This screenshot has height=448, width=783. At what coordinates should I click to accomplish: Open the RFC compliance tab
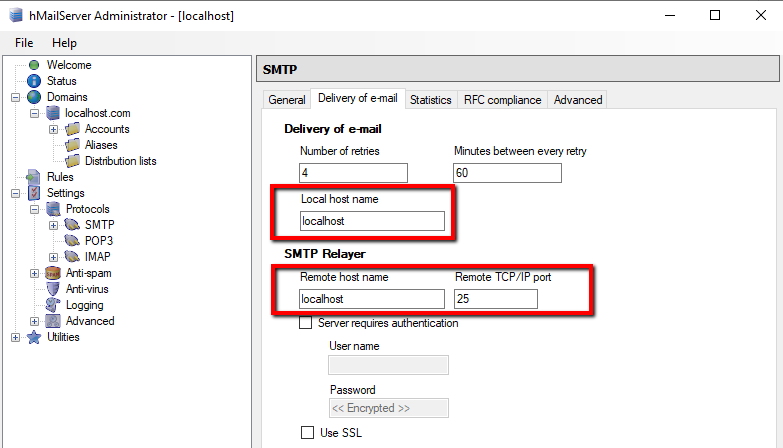coord(502,100)
